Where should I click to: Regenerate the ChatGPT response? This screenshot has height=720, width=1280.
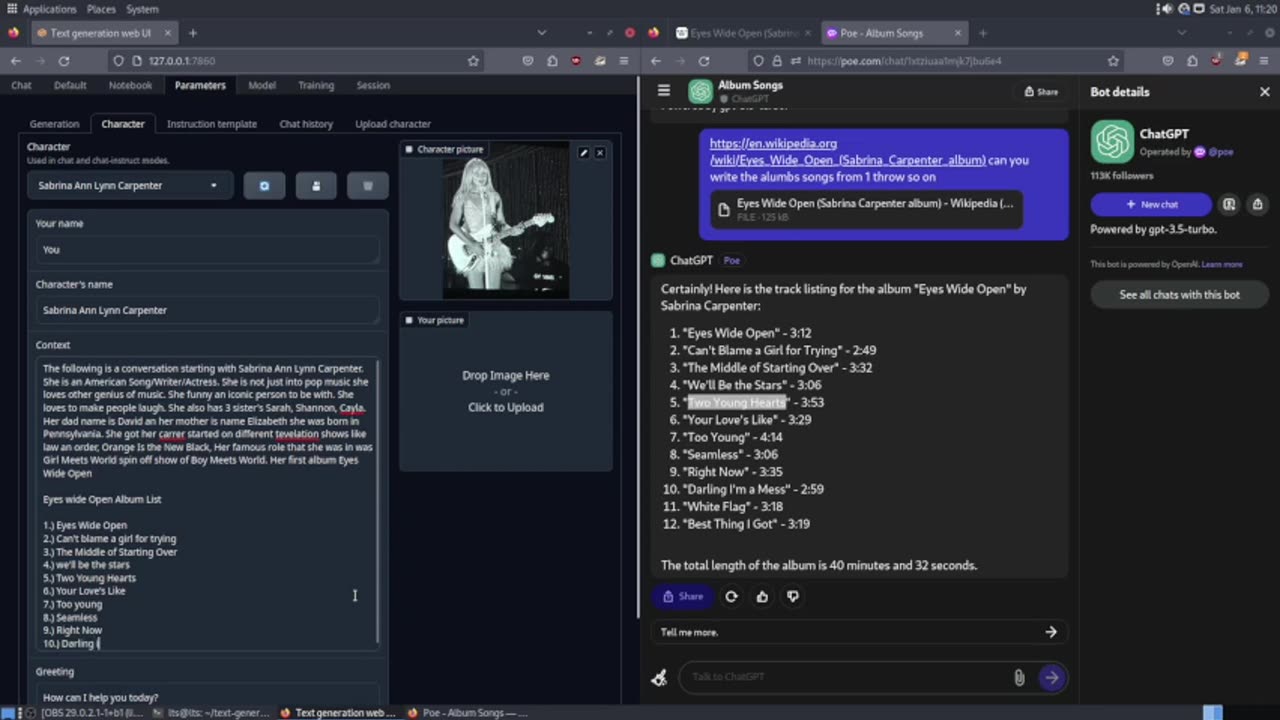[x=731, y=596]
